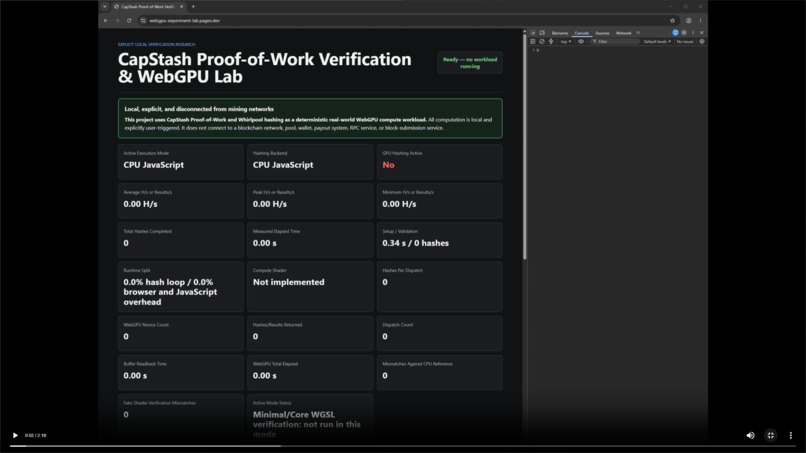Image resolution: width=806 pixels, height=453 pixels.
Task: Open a new browser tab with the plus button
Action: pos(193,7)
